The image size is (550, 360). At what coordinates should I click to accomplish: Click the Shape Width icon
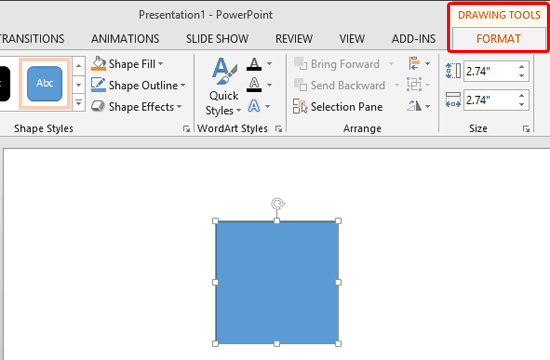click(453, 100)
